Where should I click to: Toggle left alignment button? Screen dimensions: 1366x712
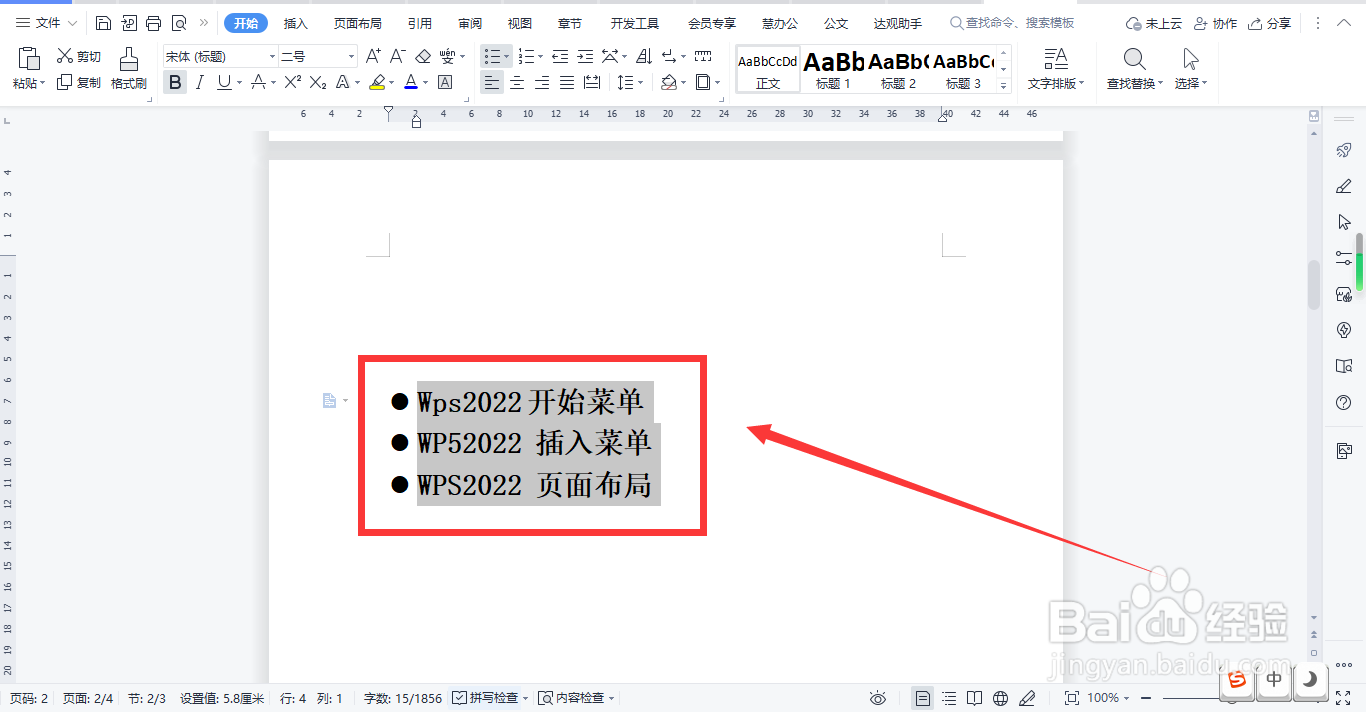coord(491,83)
